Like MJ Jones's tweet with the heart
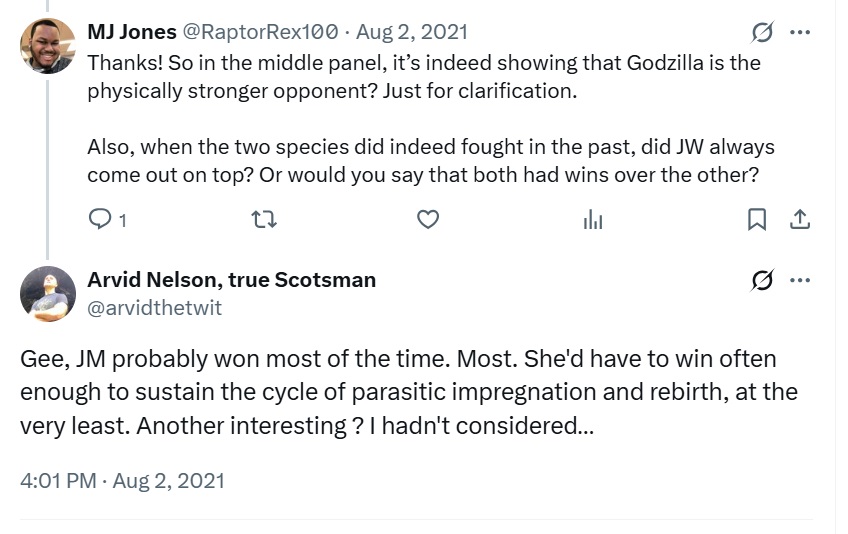Screen dimensions: 848x534 pyautogui.click(x=428, y=219)
